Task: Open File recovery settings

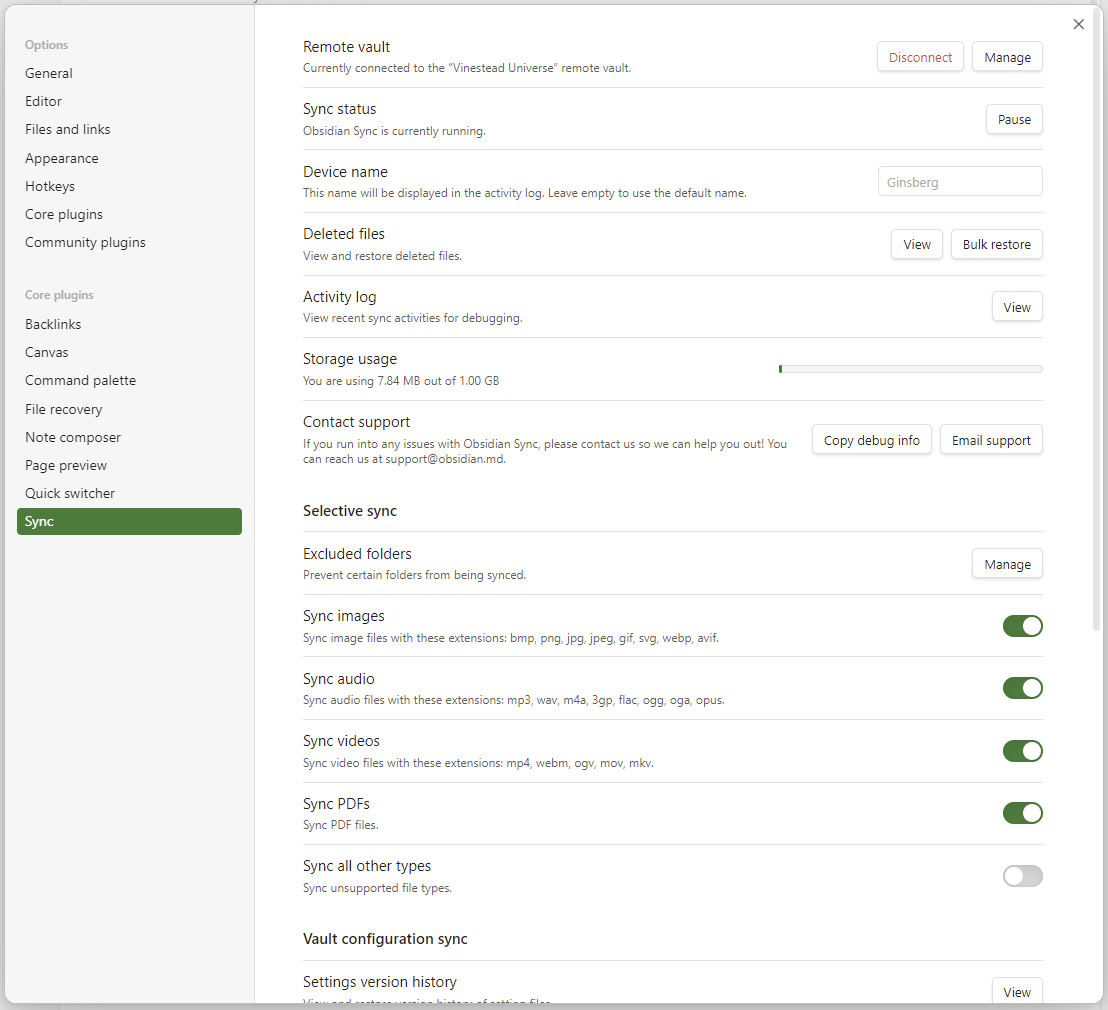Action: pyautogui.click(x=129, y=409)
